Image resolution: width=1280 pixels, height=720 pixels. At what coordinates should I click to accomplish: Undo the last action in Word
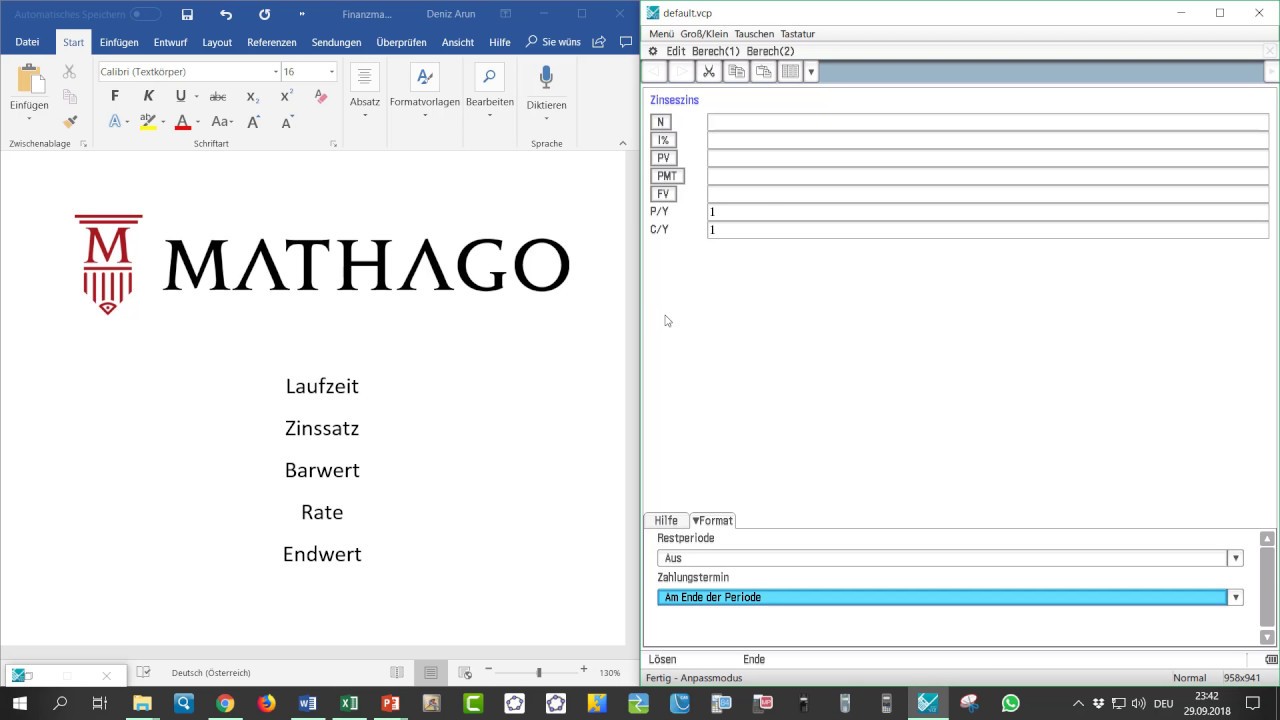[226, 14]
